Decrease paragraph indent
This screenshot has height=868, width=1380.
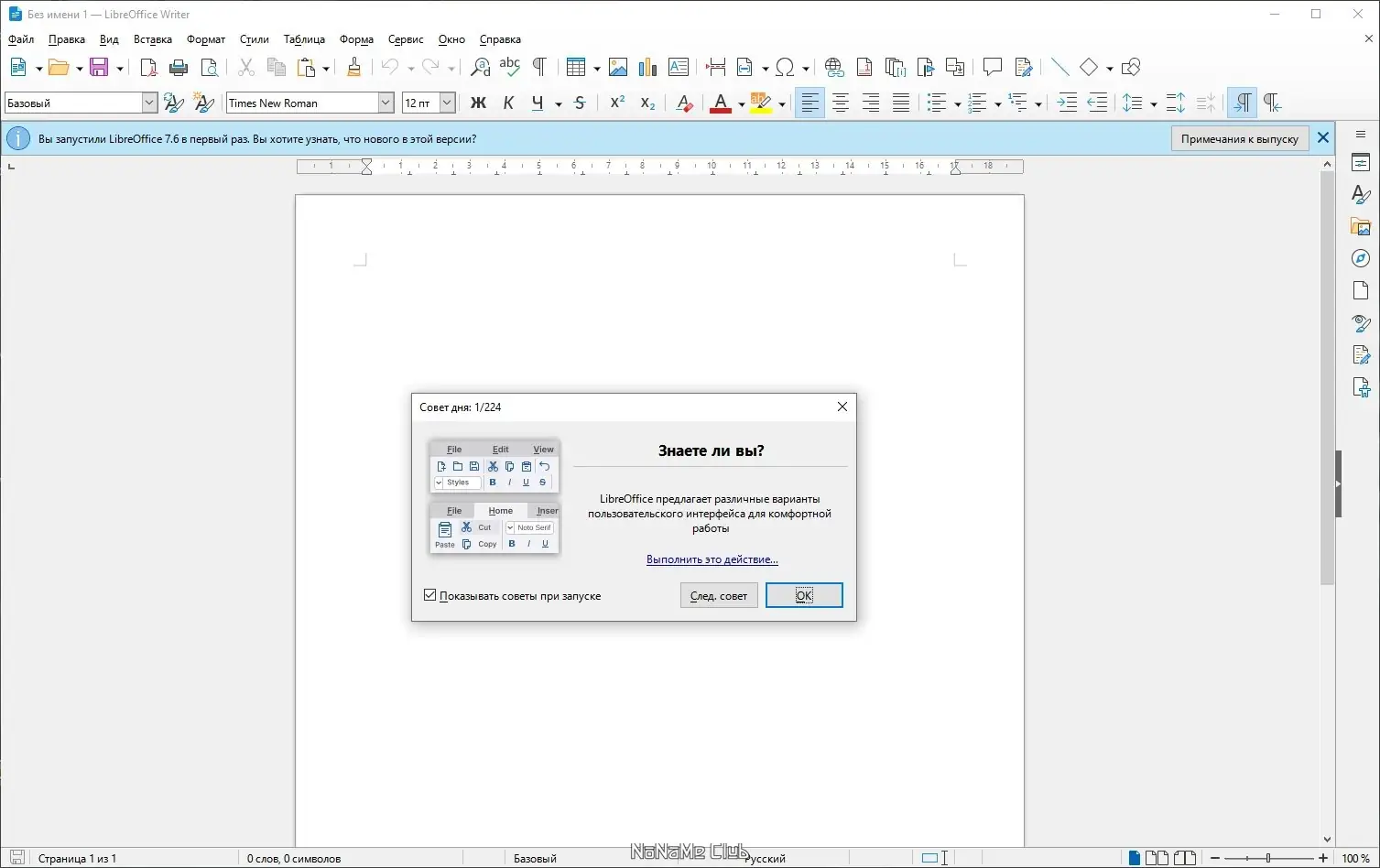tap(1097, 103)
